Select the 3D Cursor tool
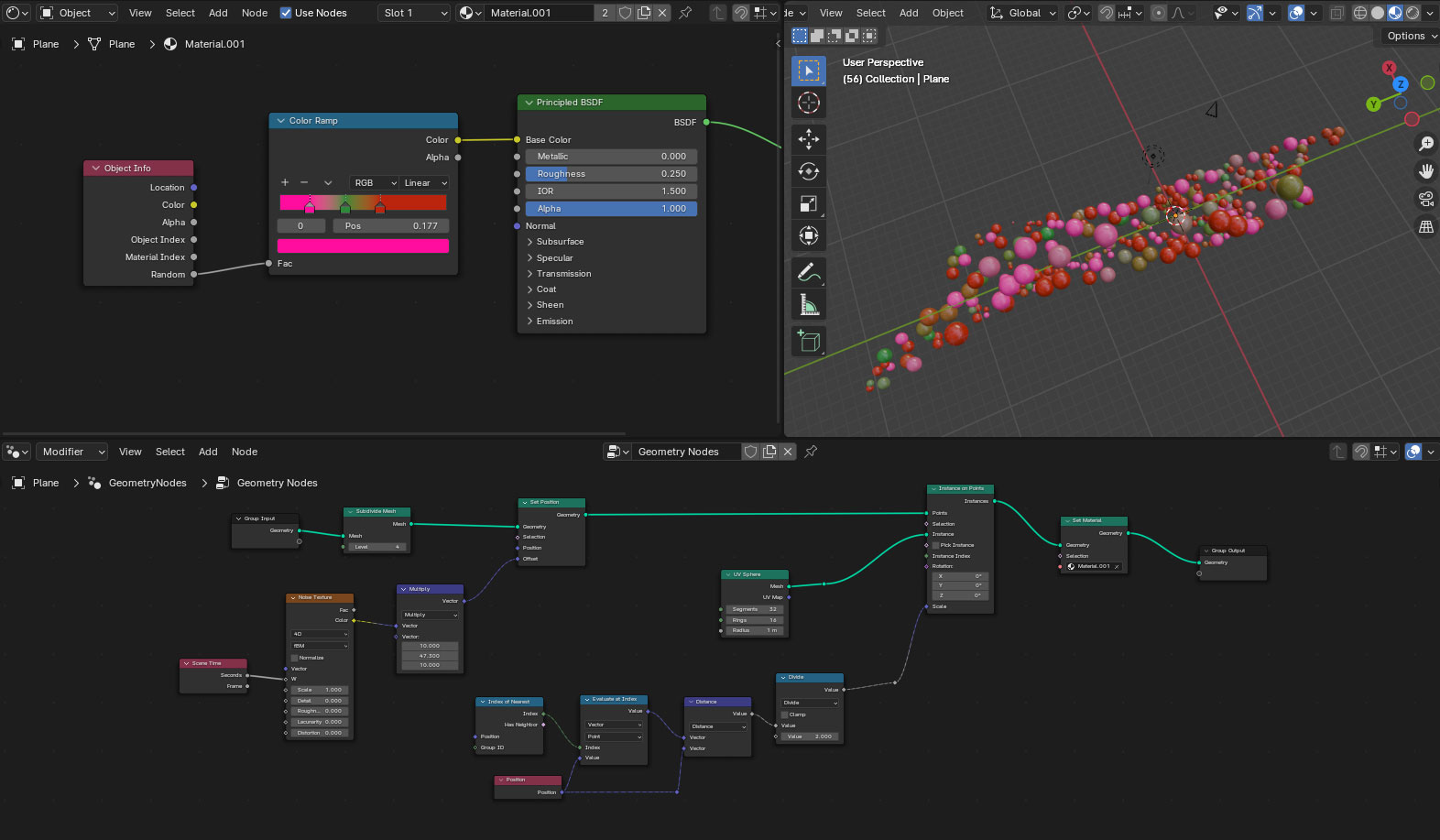The image size is (1440, 840). click(x=808, y=103)
